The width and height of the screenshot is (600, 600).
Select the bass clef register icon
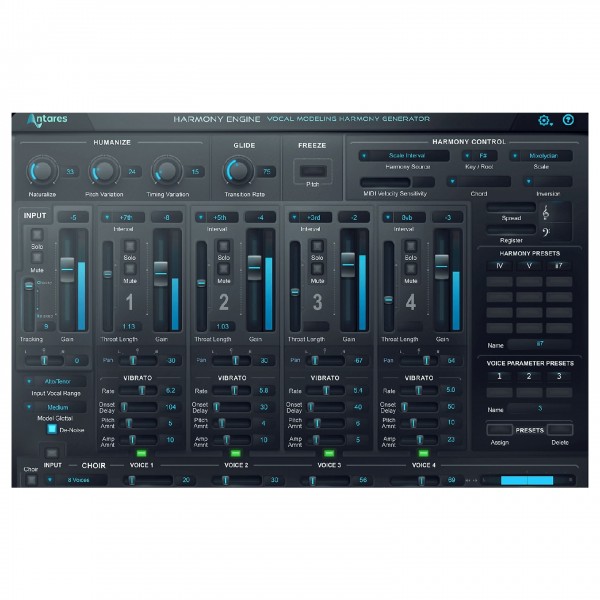[546, 232]
